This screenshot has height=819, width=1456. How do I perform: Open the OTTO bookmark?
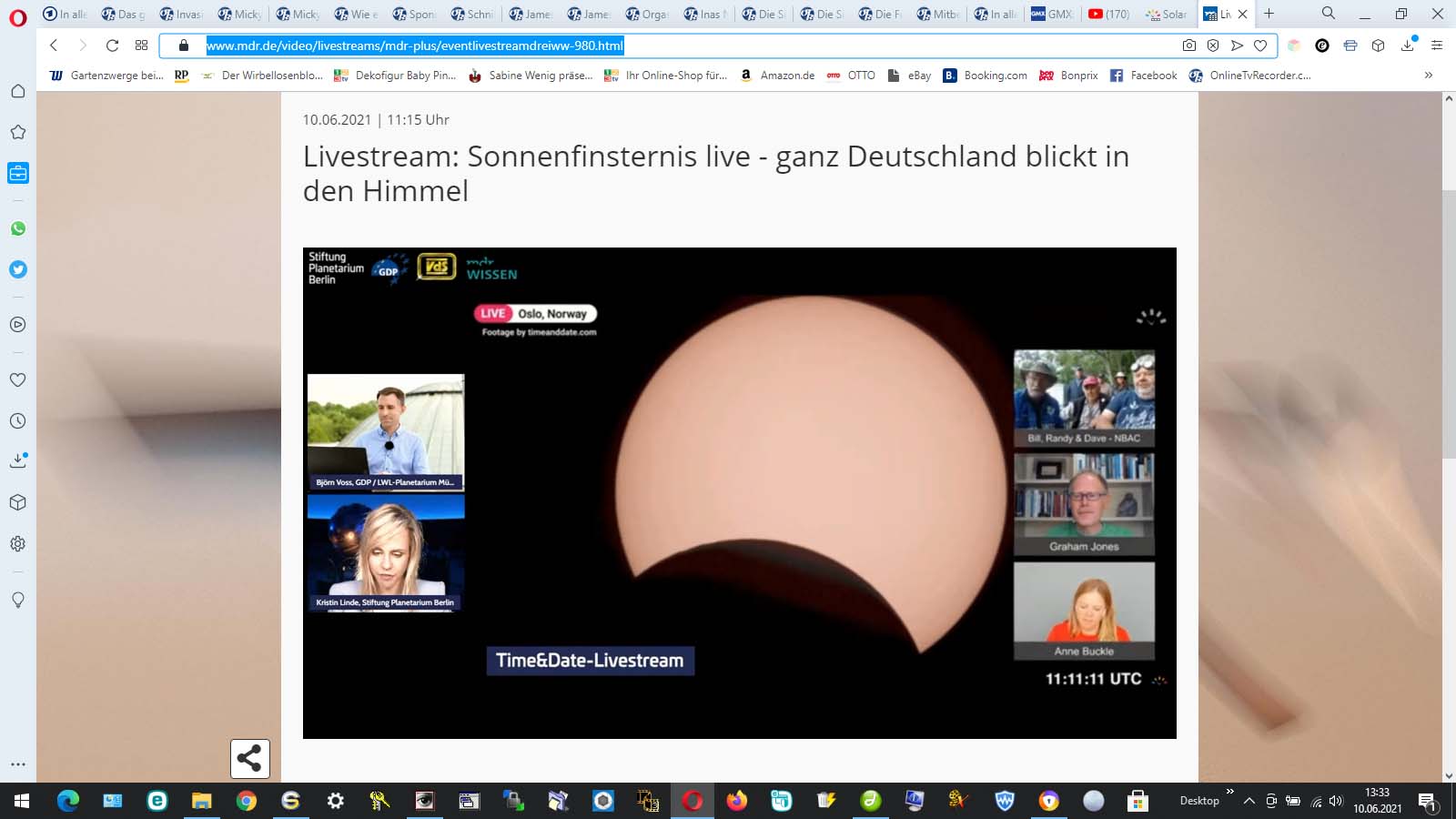[x=851, y=76]
